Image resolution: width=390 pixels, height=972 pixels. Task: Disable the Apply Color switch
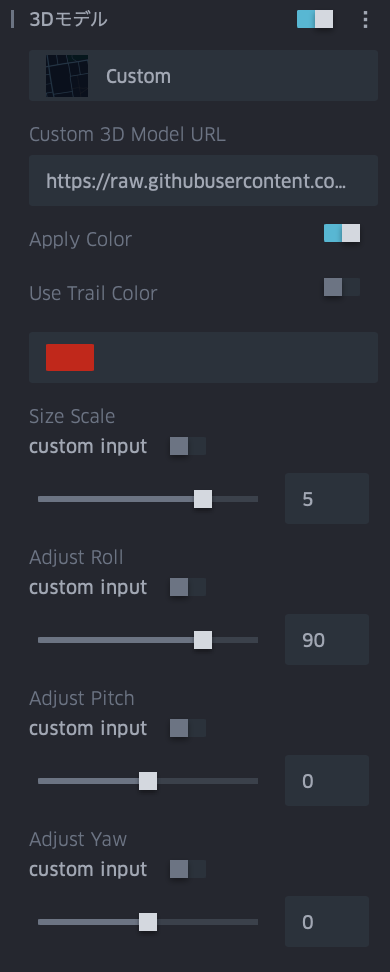point(342,233)
